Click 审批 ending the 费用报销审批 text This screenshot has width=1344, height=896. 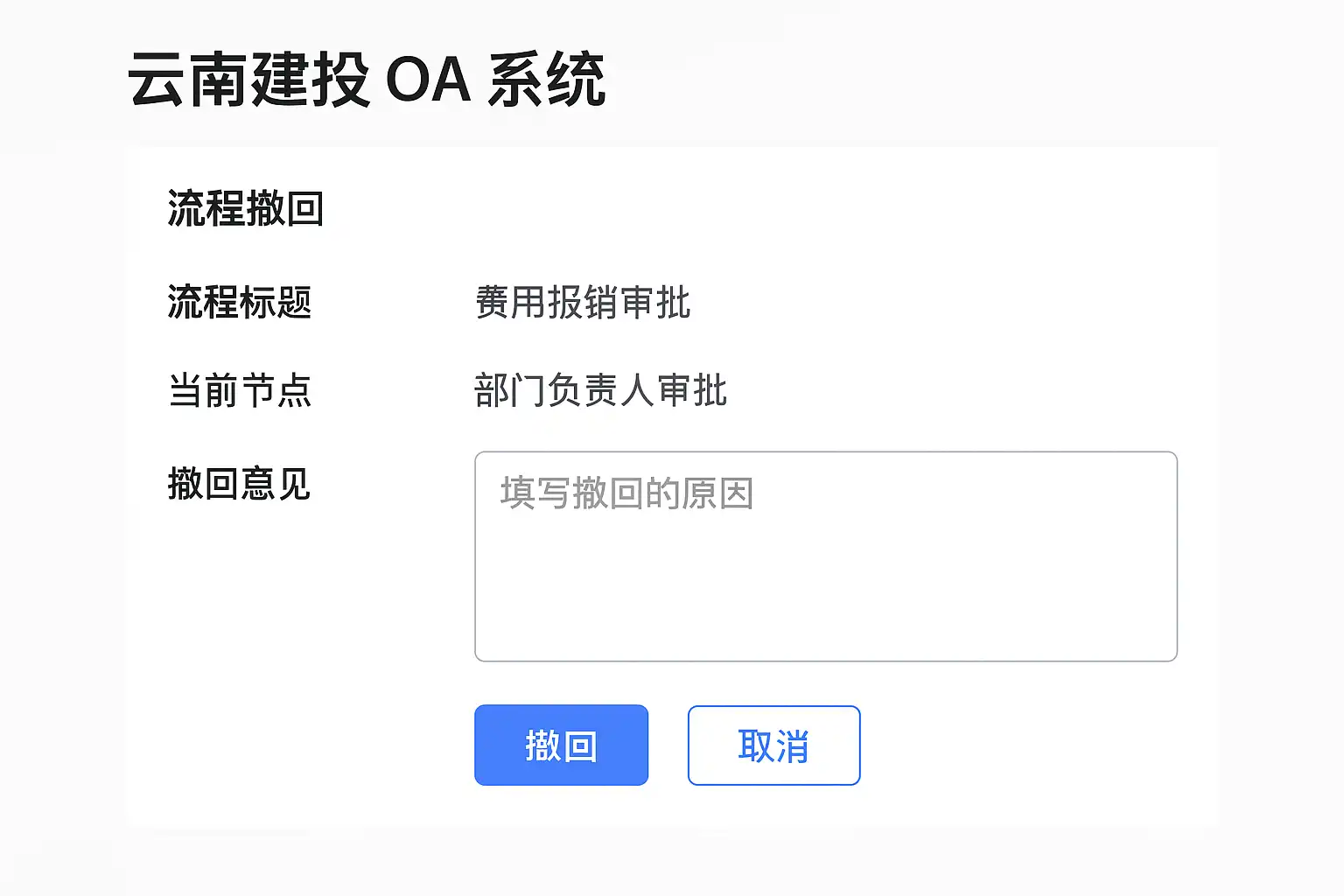(x=655, y=303)
